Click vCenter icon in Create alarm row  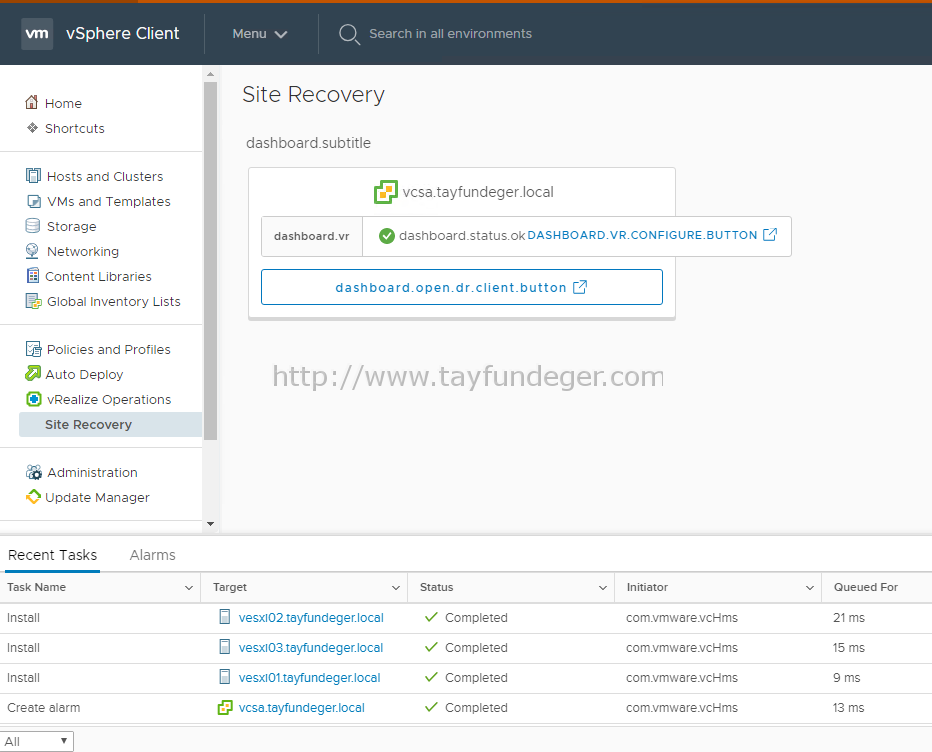(x=225, y=707)
